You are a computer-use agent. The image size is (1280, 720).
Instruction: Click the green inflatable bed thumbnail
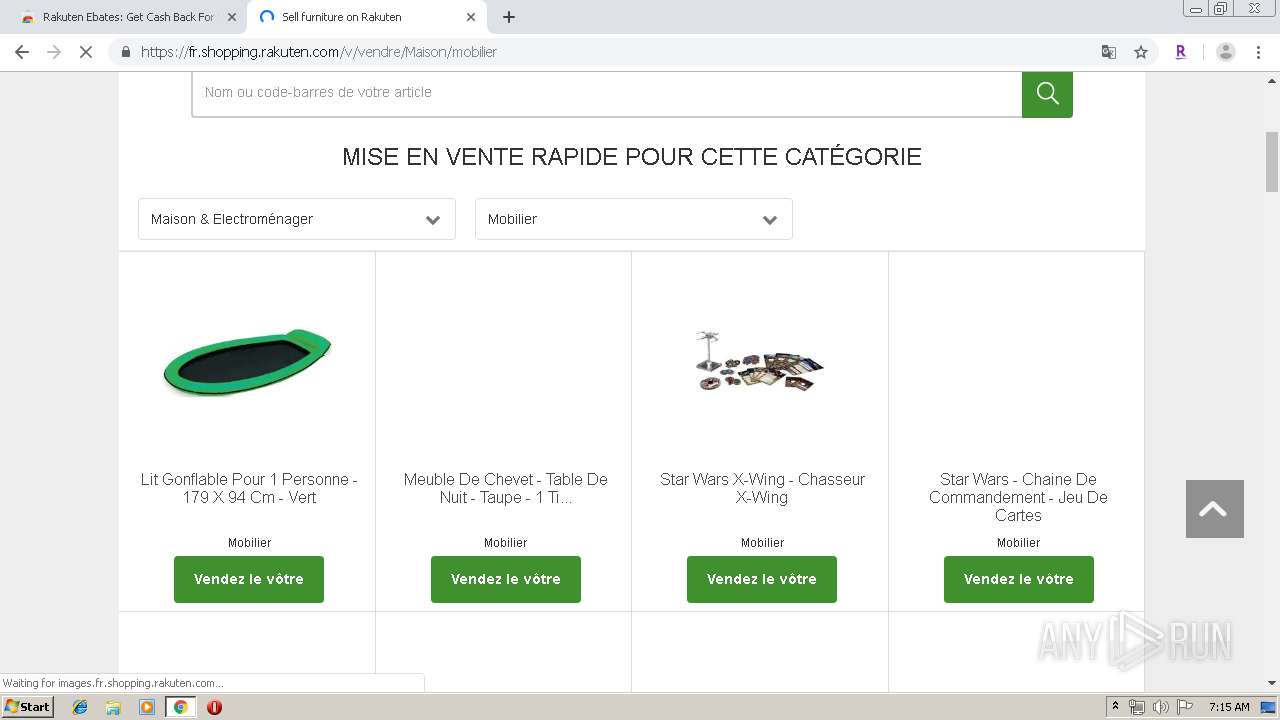pyautogui.click(x=248, y=362)
